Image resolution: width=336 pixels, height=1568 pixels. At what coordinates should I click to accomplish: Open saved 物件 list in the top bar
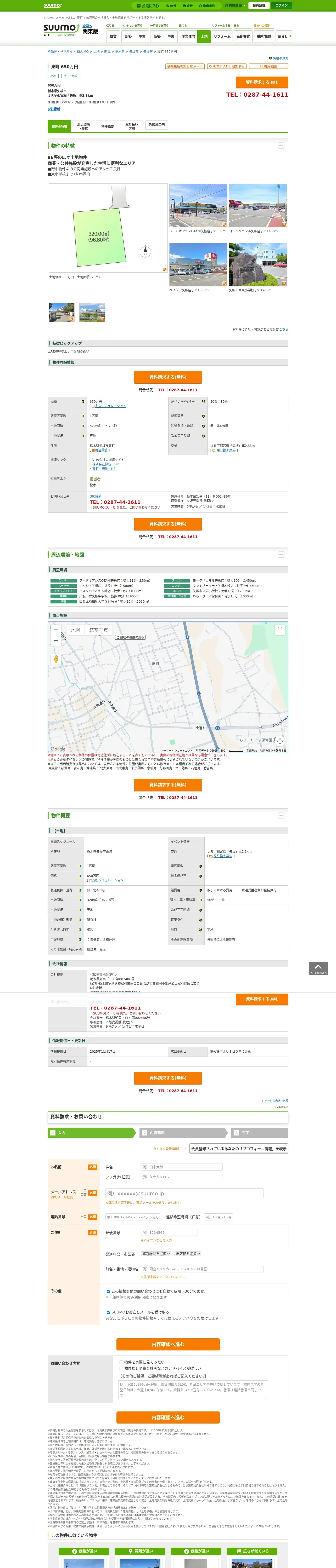point(171,5)
